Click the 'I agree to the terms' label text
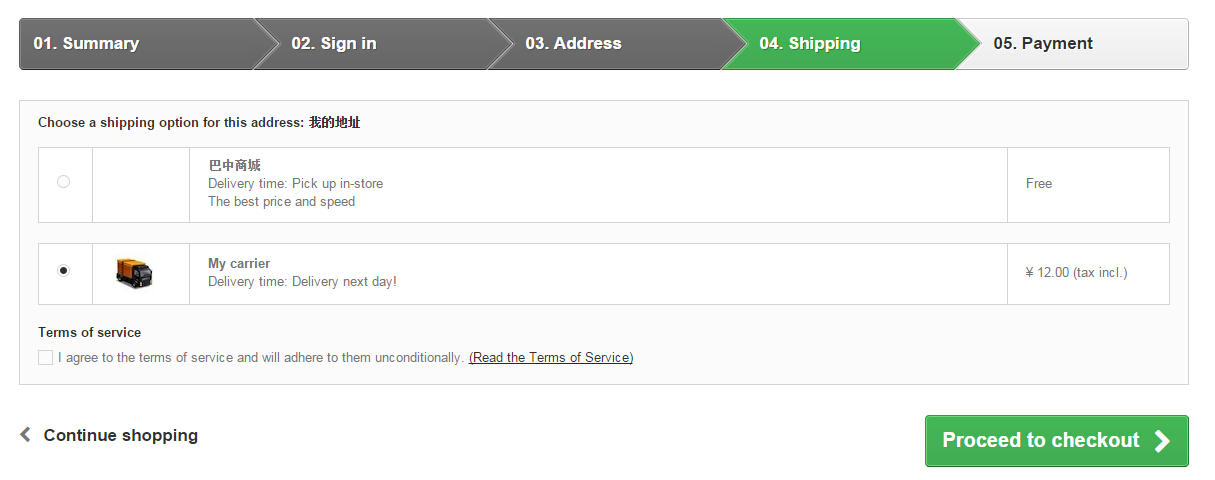The width and height of the screenshot is (1215, 480). click(x=260, y=358)
